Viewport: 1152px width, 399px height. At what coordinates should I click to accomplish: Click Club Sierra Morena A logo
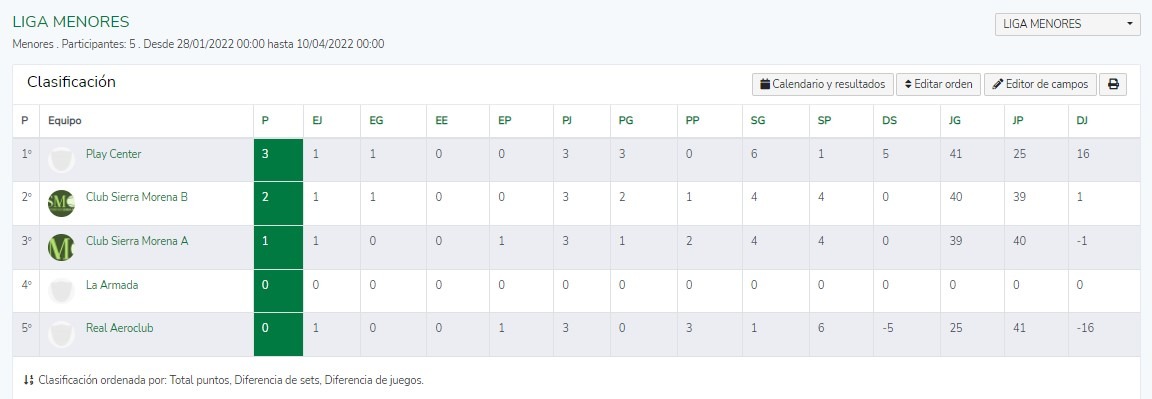coord(61,248)
